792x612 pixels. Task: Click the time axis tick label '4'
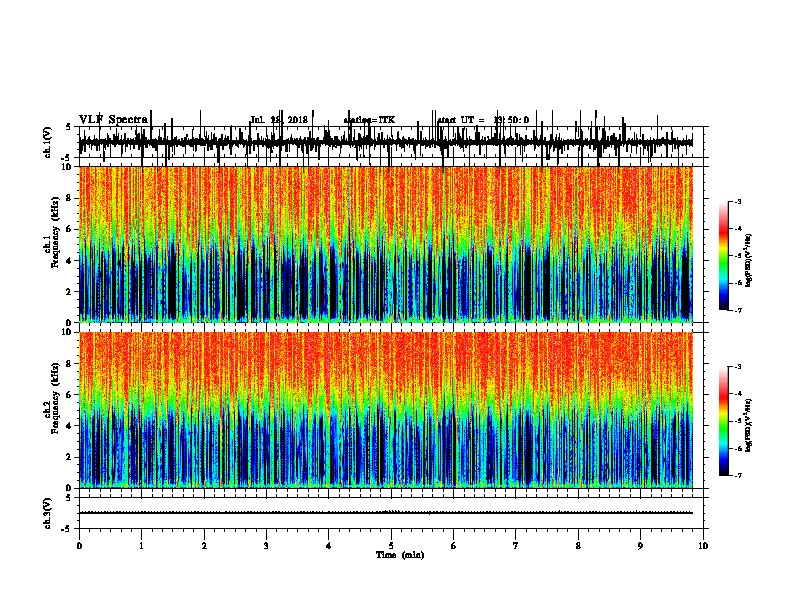(x=329, y=546)
